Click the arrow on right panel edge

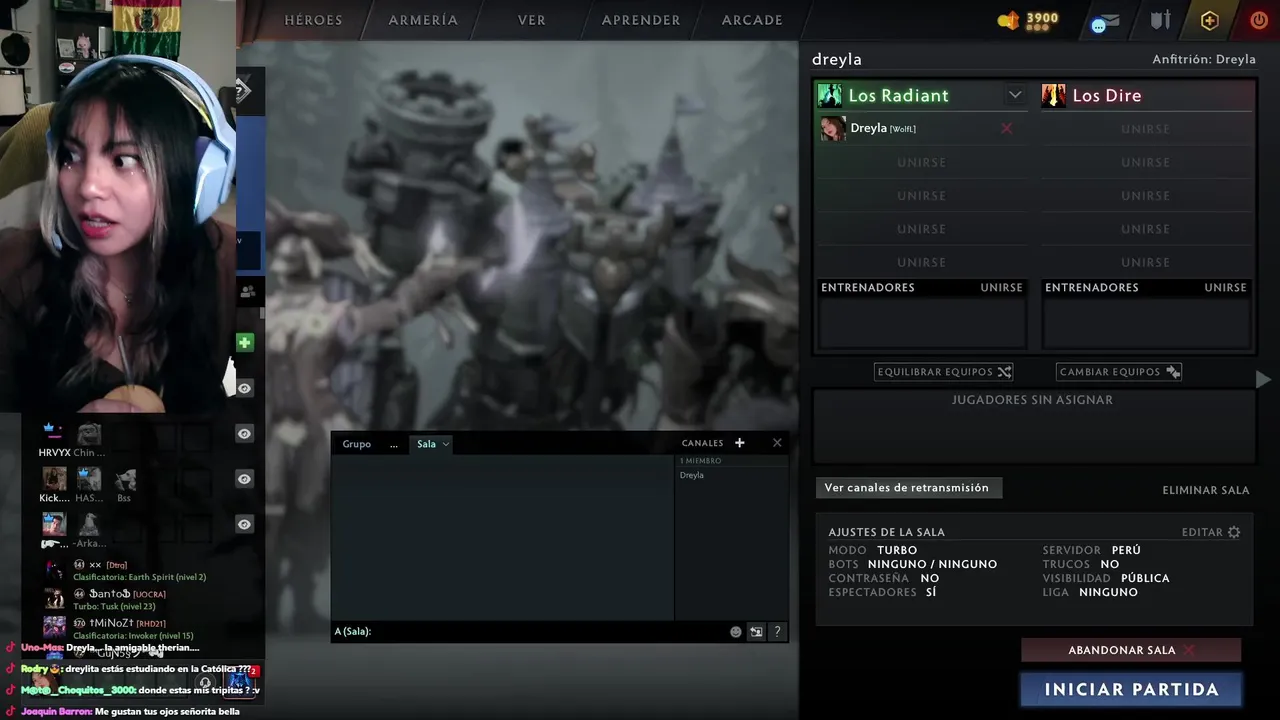[1263, 379]
